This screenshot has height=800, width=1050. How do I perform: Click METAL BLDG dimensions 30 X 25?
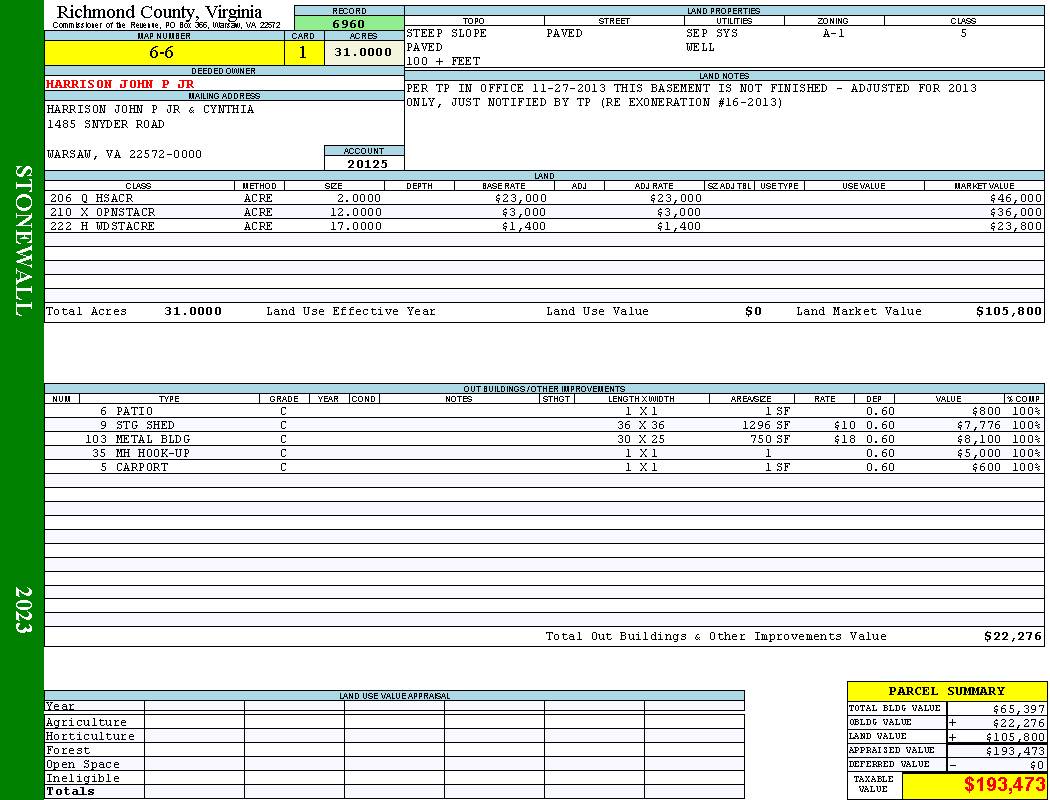tap(641, 440)
